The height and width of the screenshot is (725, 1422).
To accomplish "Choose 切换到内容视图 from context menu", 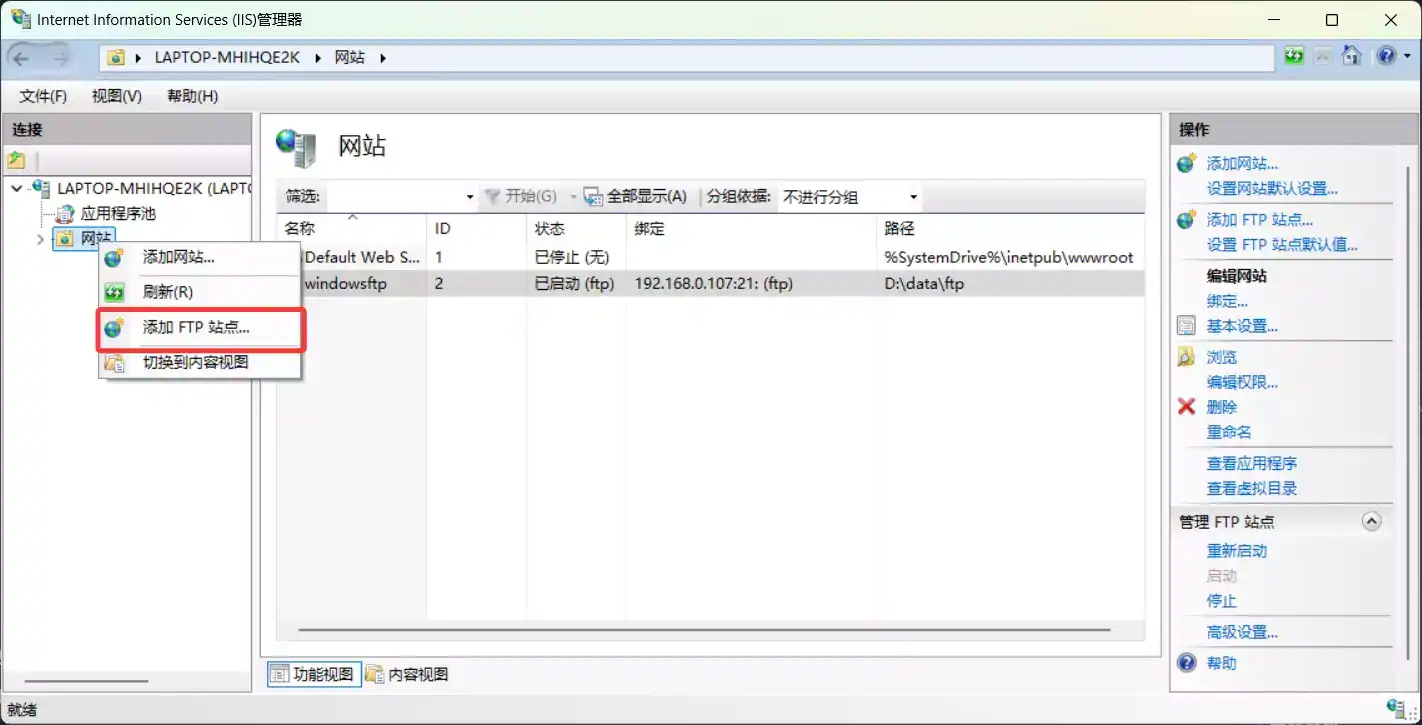I will 200,362.
